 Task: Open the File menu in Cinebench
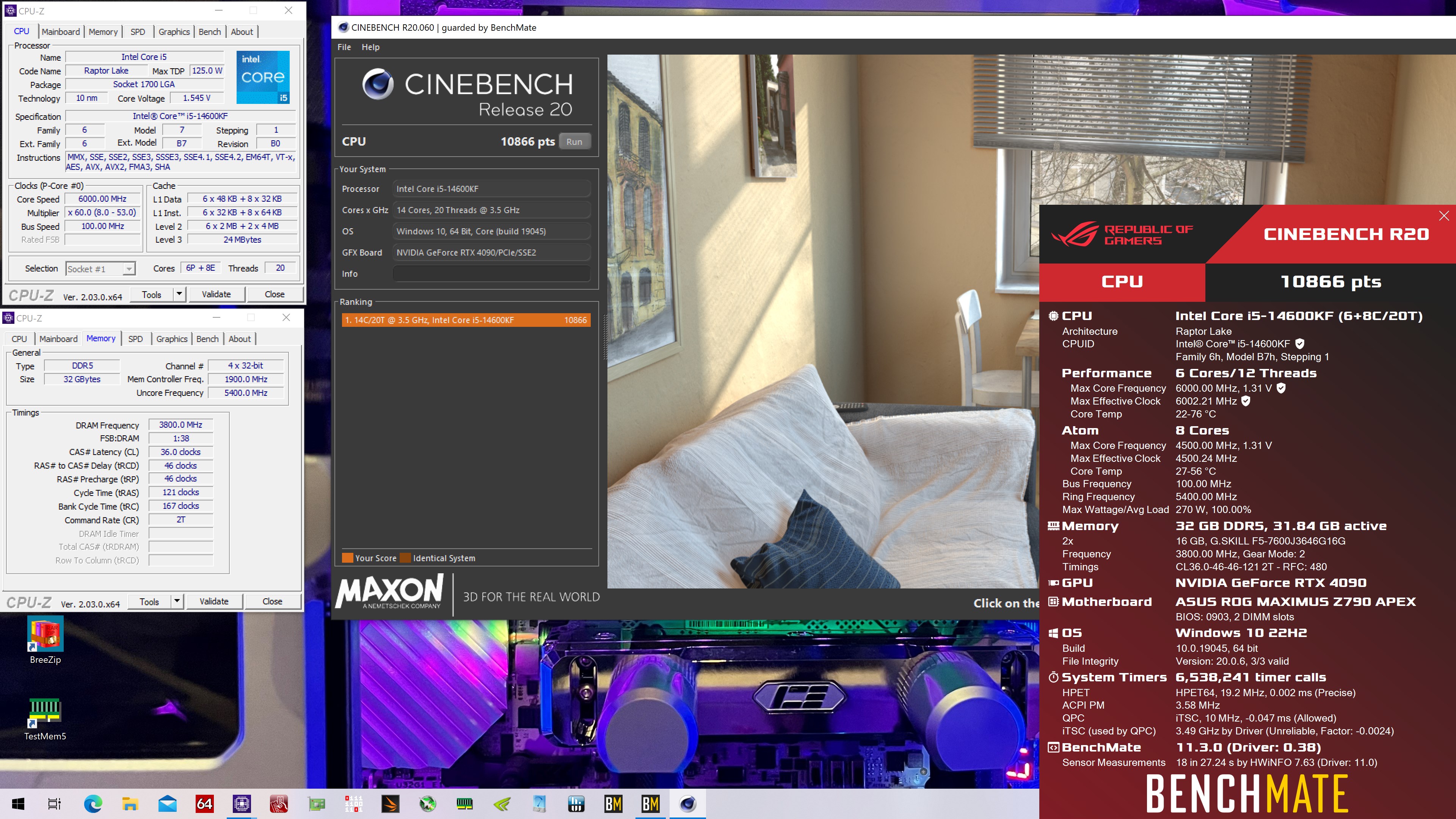(344, 47)
